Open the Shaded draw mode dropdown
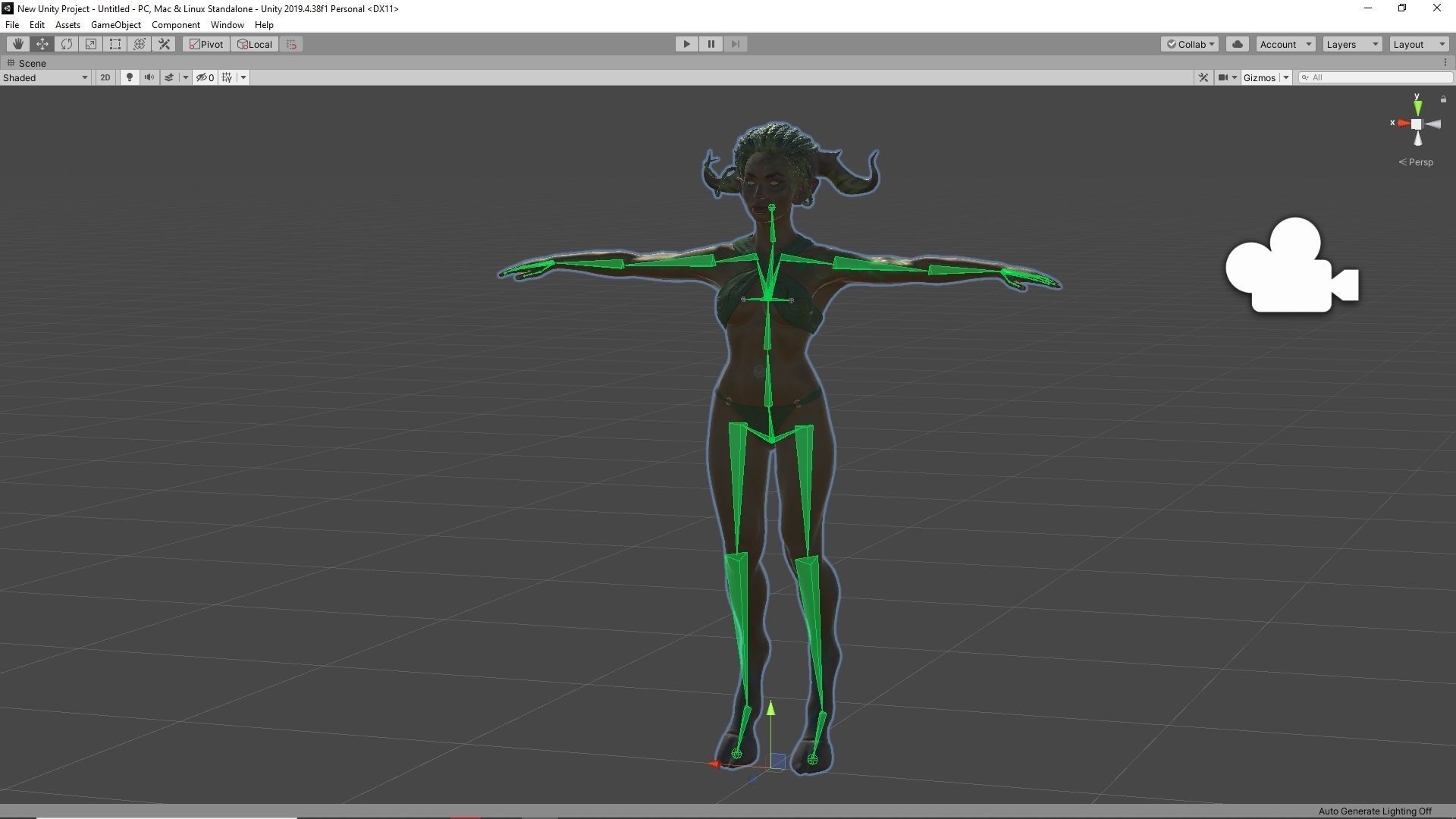Image resolution: width=1456 pixels, height=819 pixels. [45, 77]
